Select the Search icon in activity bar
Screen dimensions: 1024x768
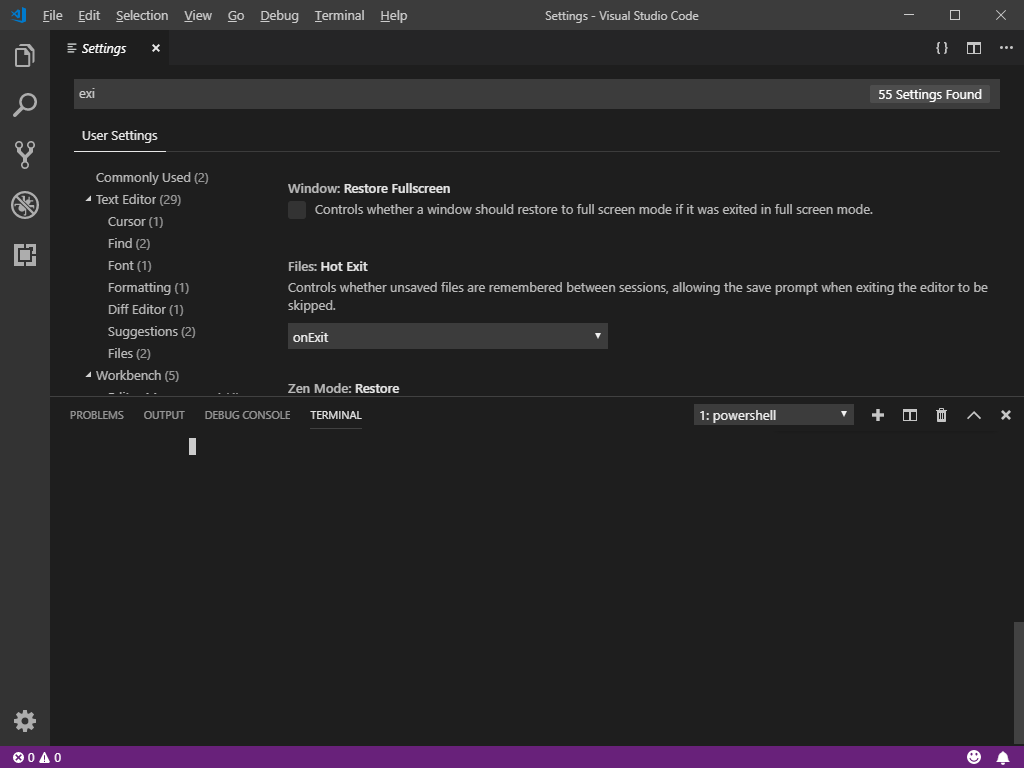(x=24, y=105)
